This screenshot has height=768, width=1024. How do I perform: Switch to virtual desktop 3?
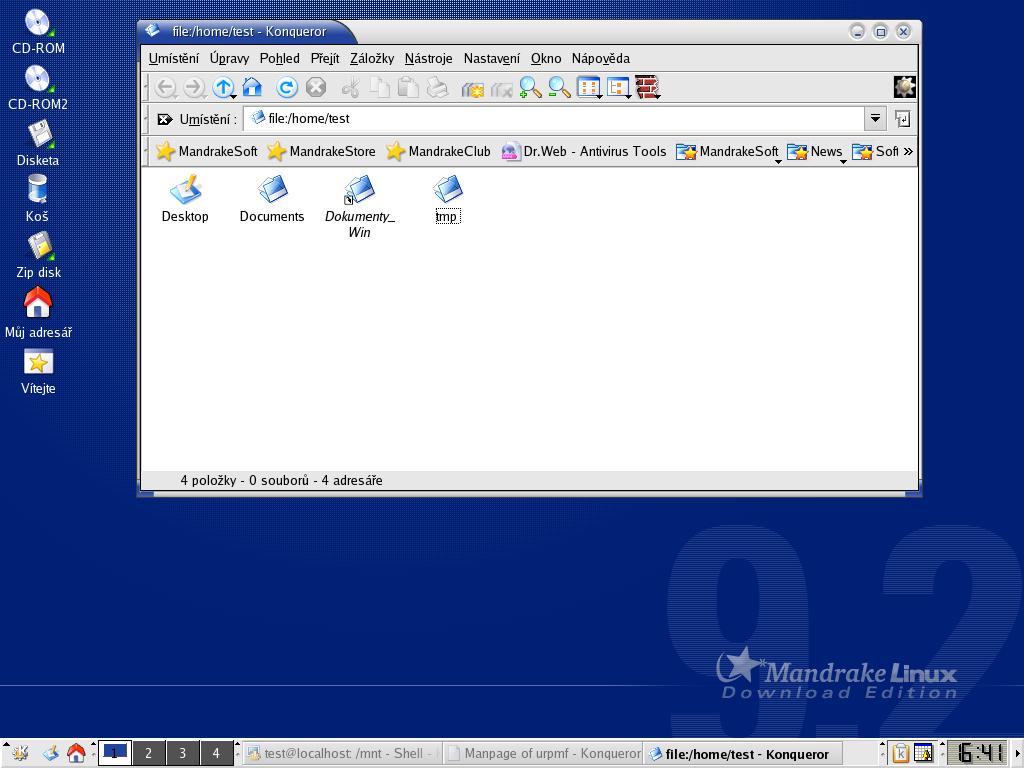click(x=183, y=753)
